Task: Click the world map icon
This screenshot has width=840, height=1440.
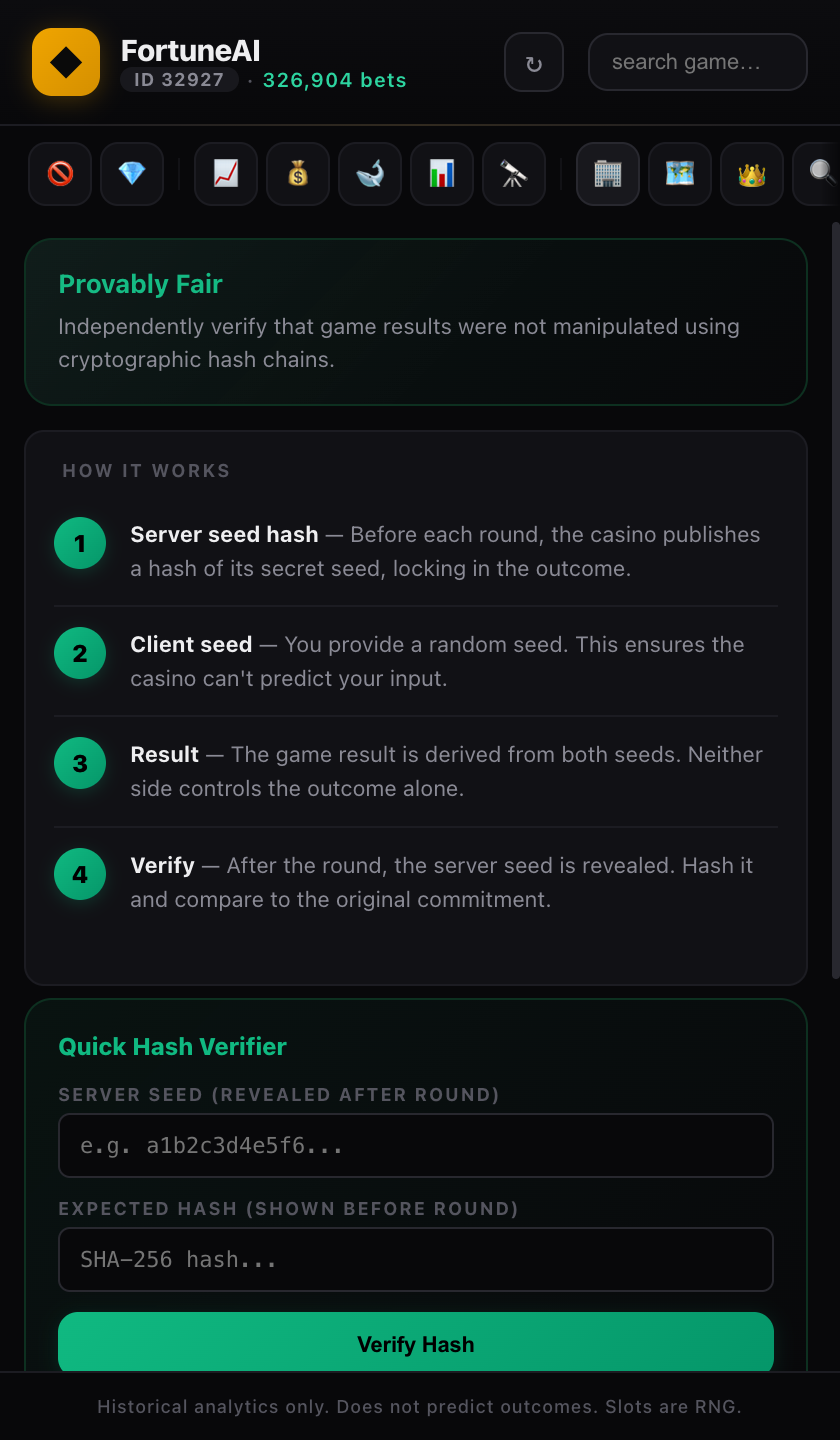Action: 679,173
